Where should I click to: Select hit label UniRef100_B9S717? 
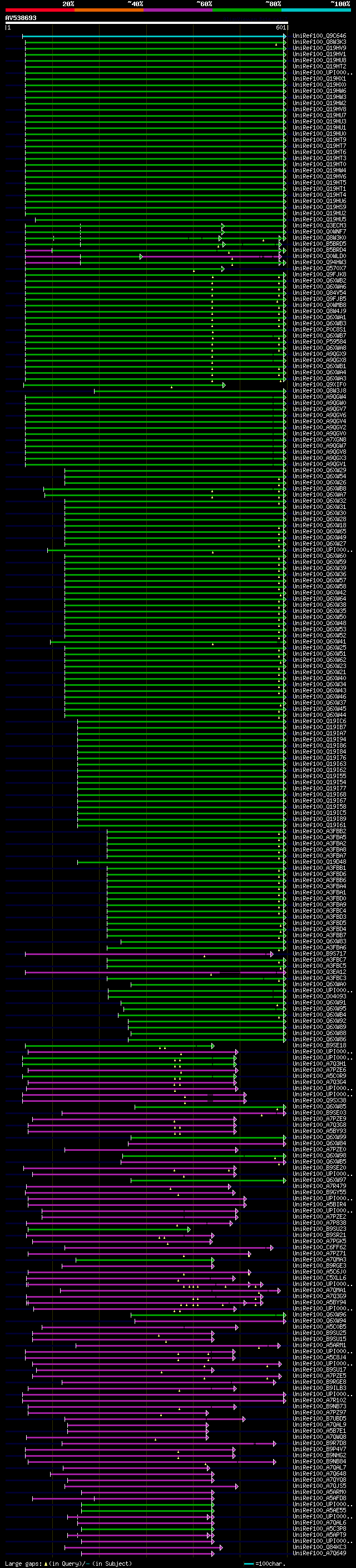click(x=319, y=954)
